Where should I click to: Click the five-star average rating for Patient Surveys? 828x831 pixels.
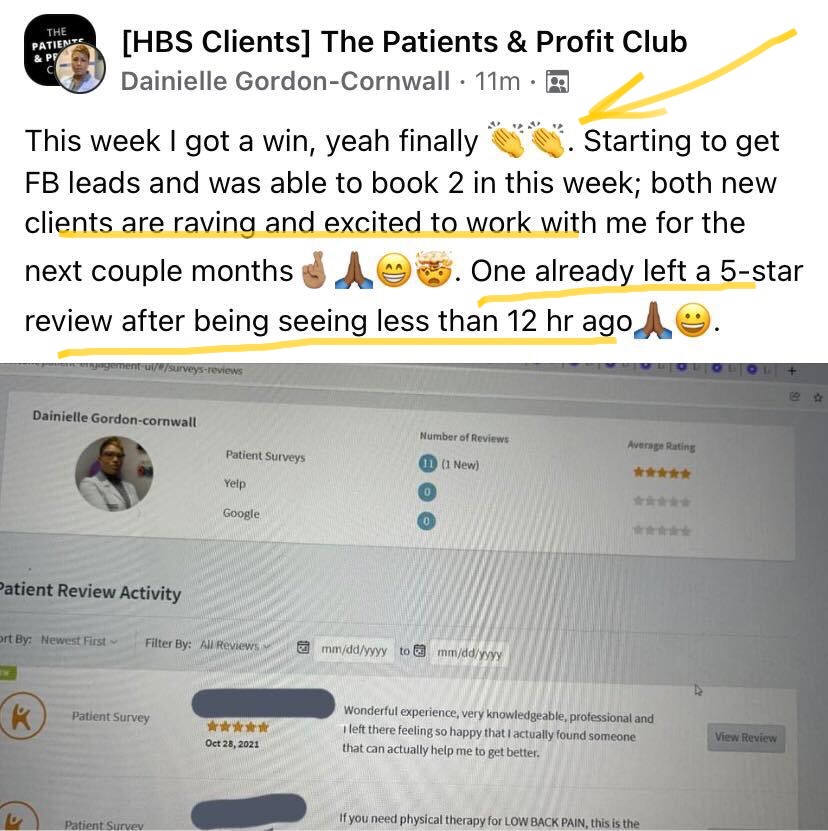point(662,473)
